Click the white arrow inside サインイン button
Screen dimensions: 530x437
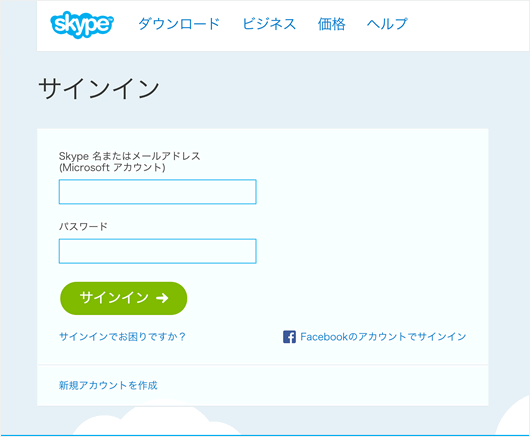coord(162,298)
